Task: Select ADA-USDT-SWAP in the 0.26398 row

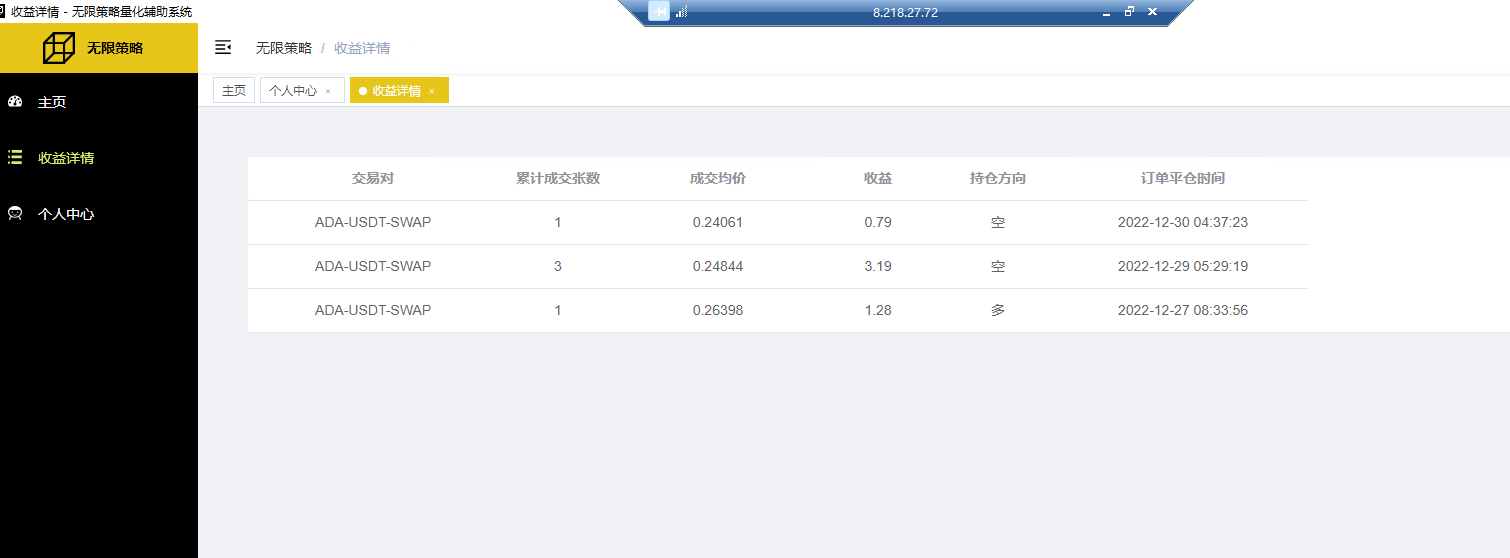Action: pyautogui.click(x=373, y=310)
